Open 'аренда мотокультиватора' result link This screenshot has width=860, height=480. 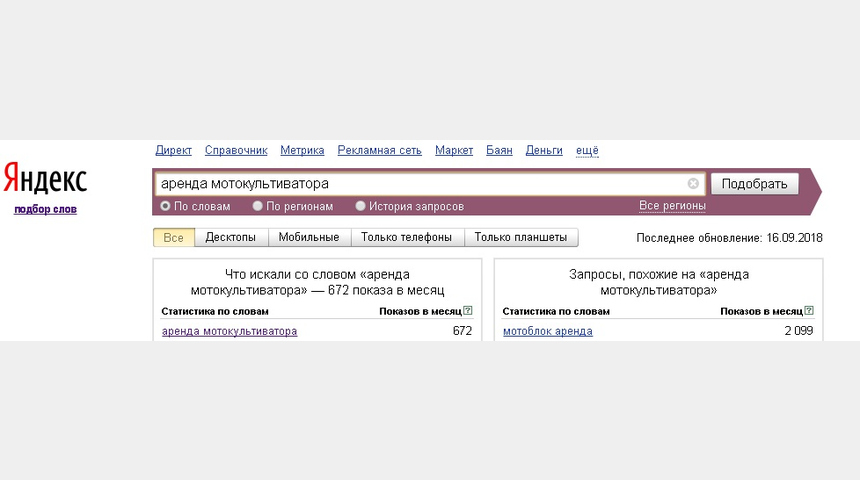[229, 331]
